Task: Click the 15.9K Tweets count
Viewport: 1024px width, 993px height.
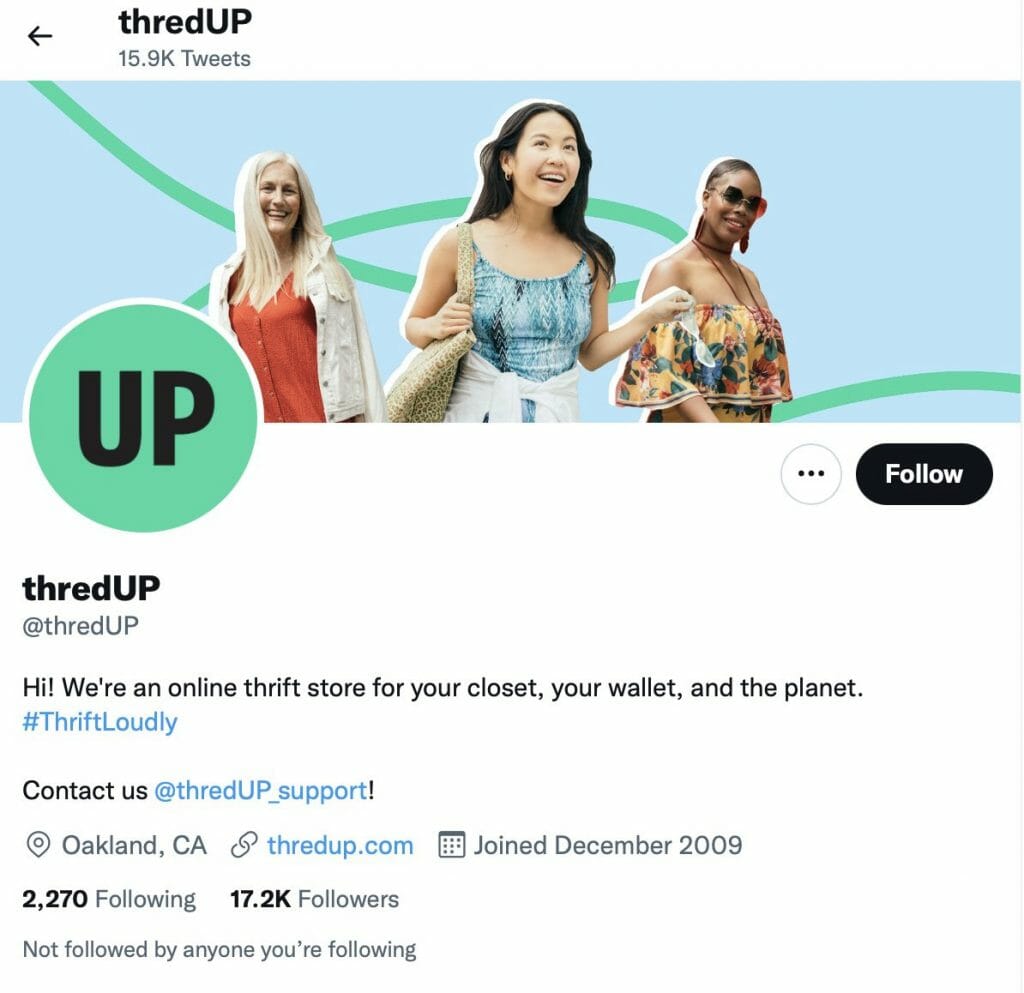Action: tap(184, 59)
